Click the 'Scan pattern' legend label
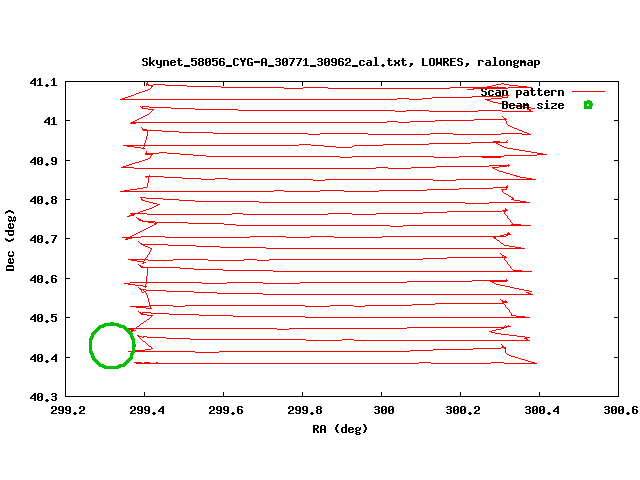640x480 pixels. [x=522, y=92]
